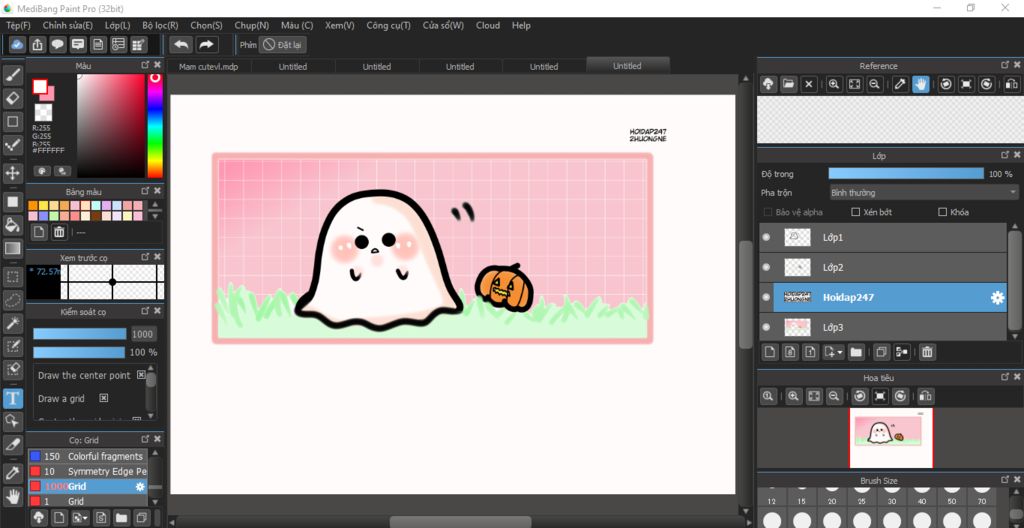Select the white foreground color square
The height and width of the screenshot is (528, 1024).
coord(40,86)
